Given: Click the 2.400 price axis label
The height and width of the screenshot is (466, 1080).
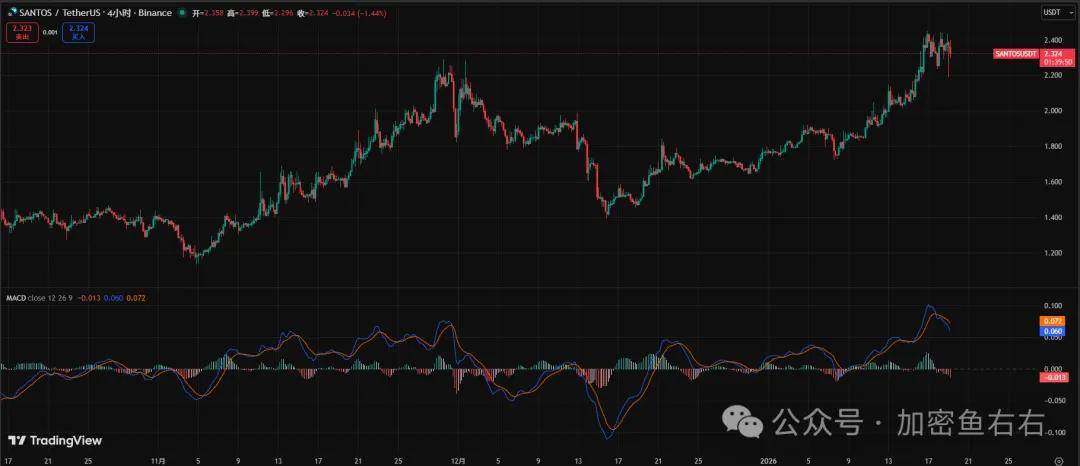Looking at the screenshot, I should pyautogui.click(x=1054, y=39).
